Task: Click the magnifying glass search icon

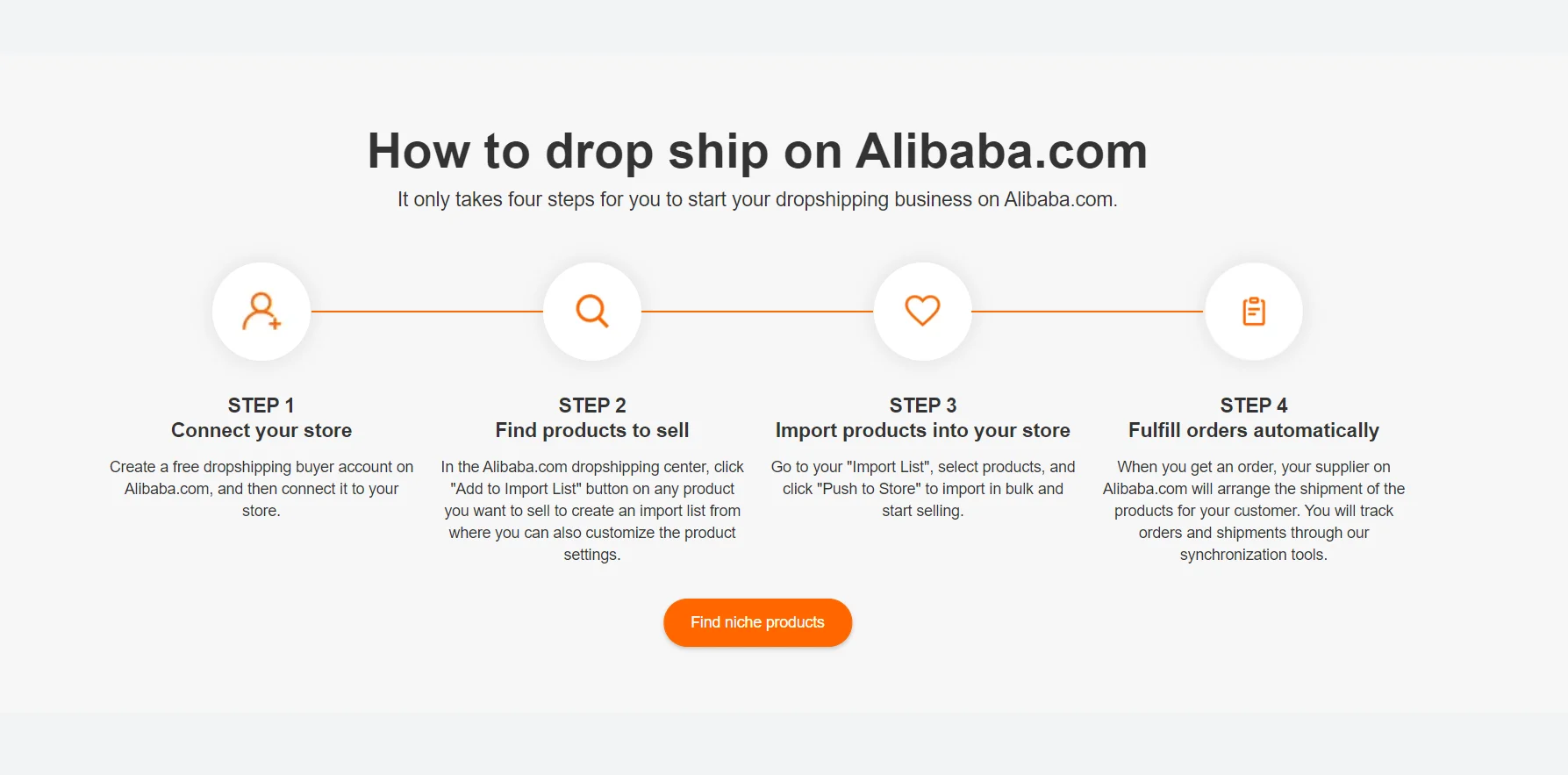Action: 592,311
